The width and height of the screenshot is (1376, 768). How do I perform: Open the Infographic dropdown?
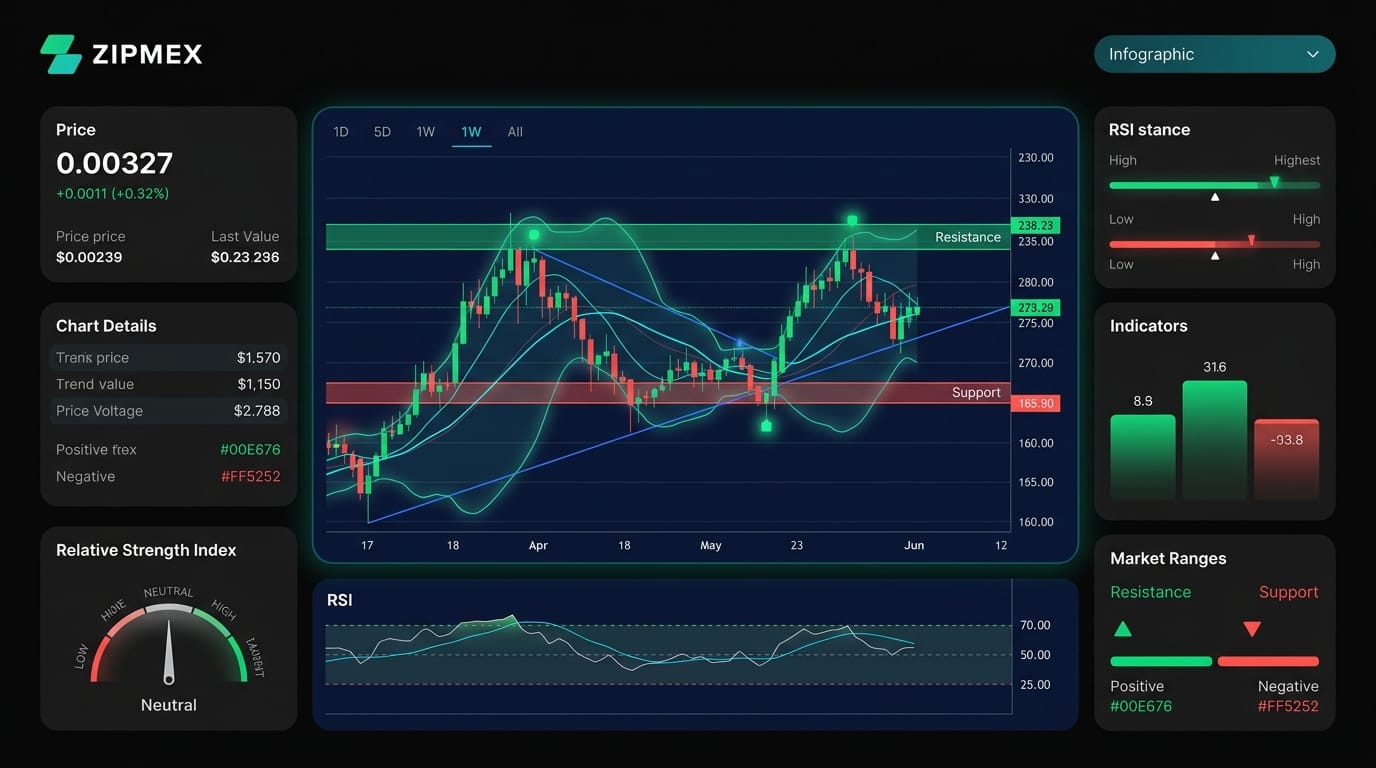(1214, 54)
